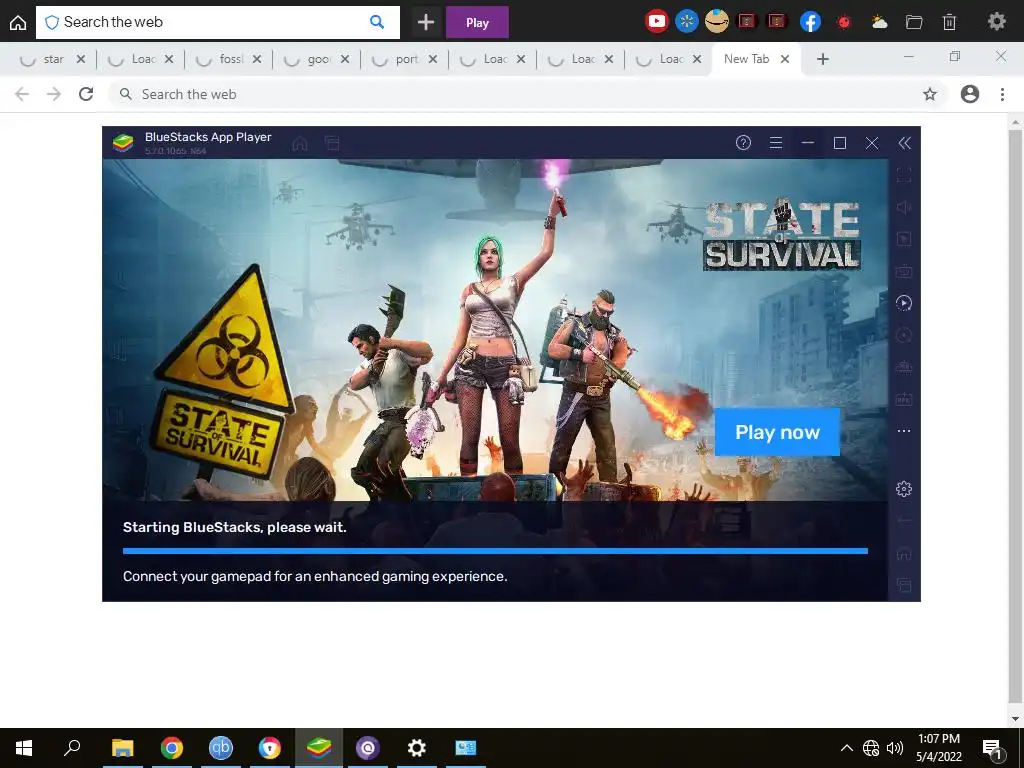Screen dimensions: 1024x768
Task: Open qBittorrent from the taskbar
Action: click(x=221, y=748)
